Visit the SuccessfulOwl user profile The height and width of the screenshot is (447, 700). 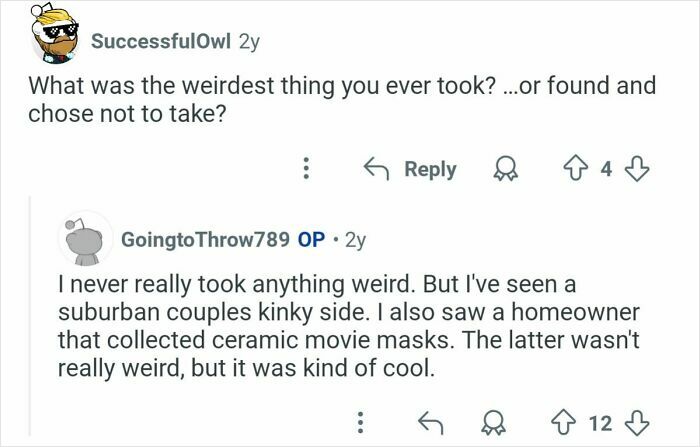pyautogui.click(x=162, y=42)
